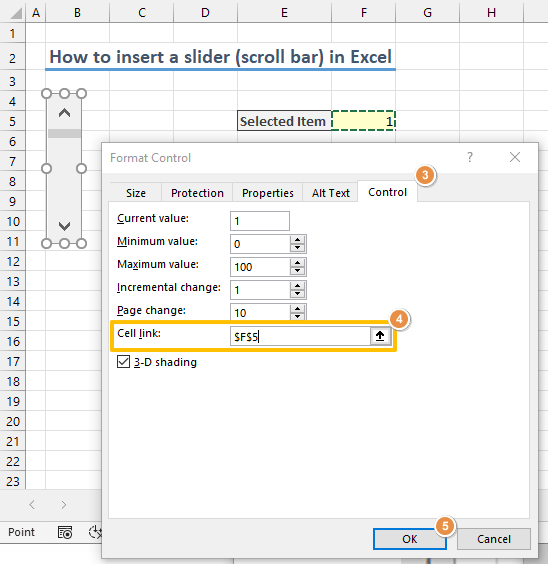Decrease the Maximum value with down spinner
The width and height of the screenshot is (548, 564).
pyautogui.click(x=297, y=271)
